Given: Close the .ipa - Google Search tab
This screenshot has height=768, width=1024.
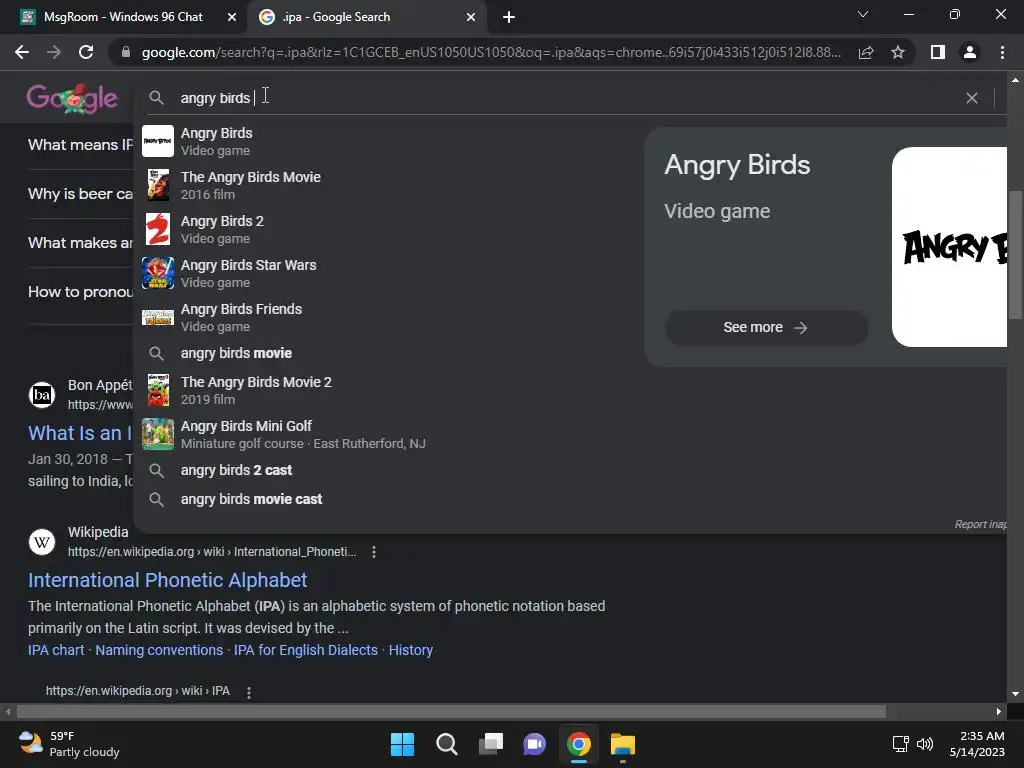Looking at the screenshot, I should [x=471, y=17].
